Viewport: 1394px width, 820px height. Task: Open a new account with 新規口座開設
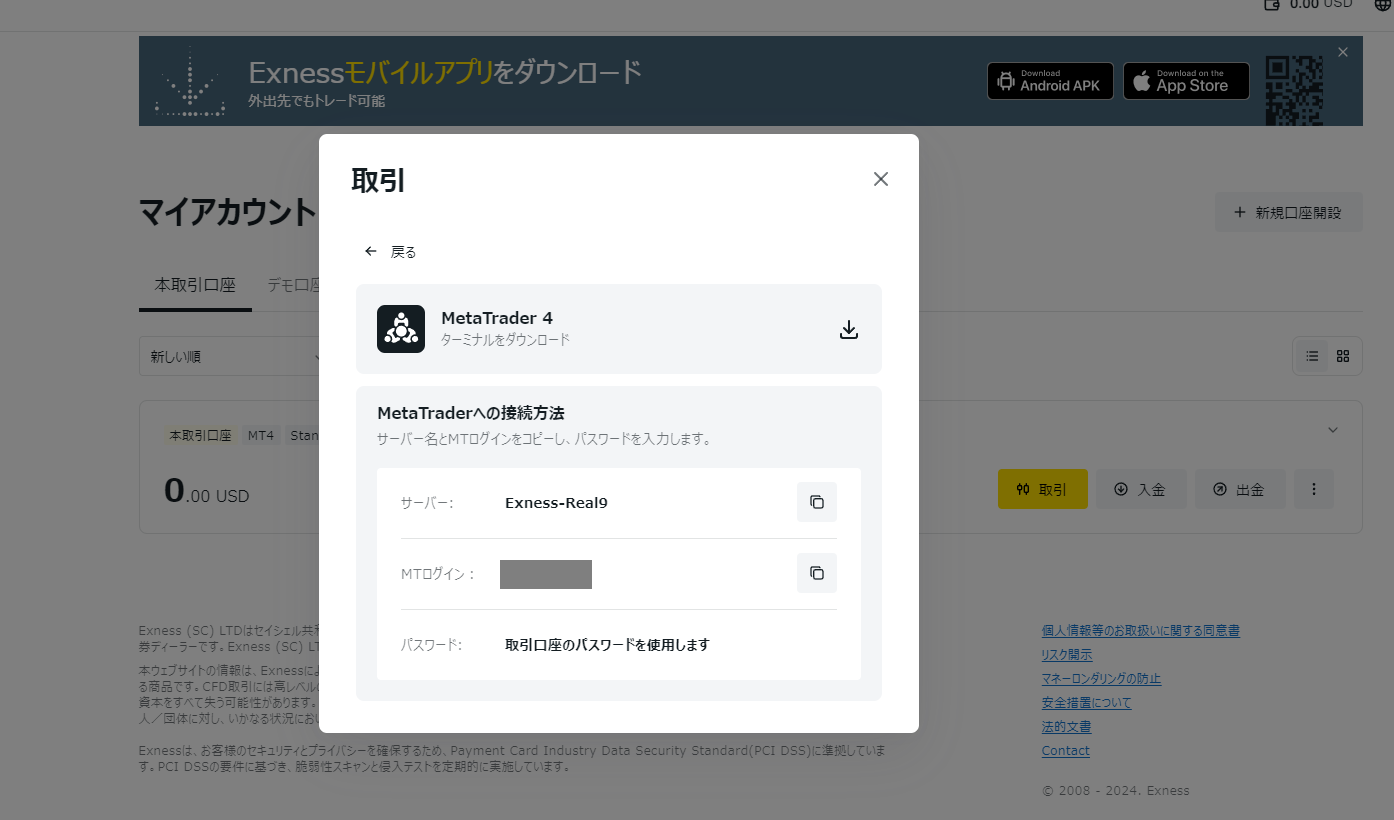pos(1288,212)
